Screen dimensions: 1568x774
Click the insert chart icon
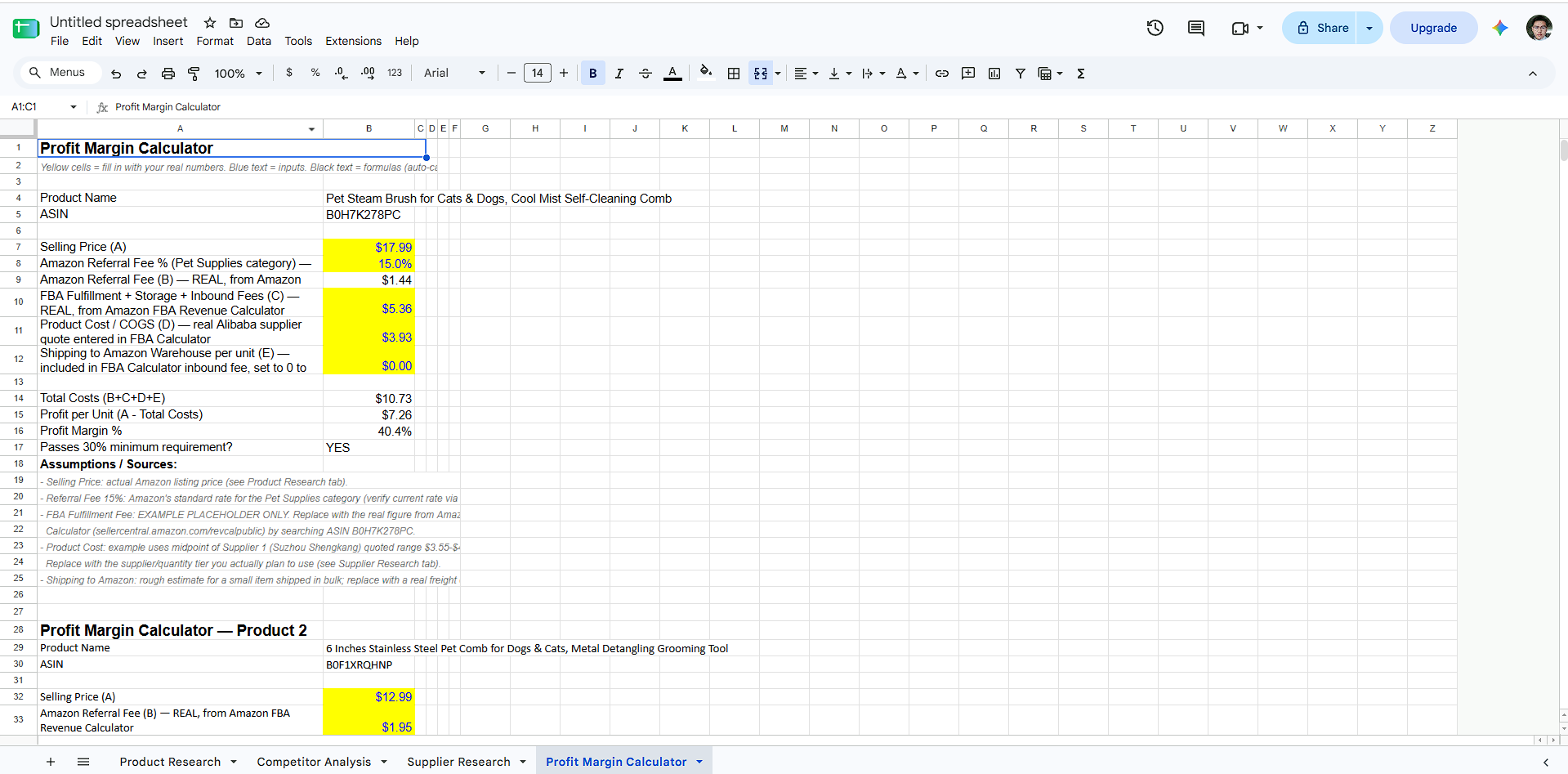[x=994, y=74]
